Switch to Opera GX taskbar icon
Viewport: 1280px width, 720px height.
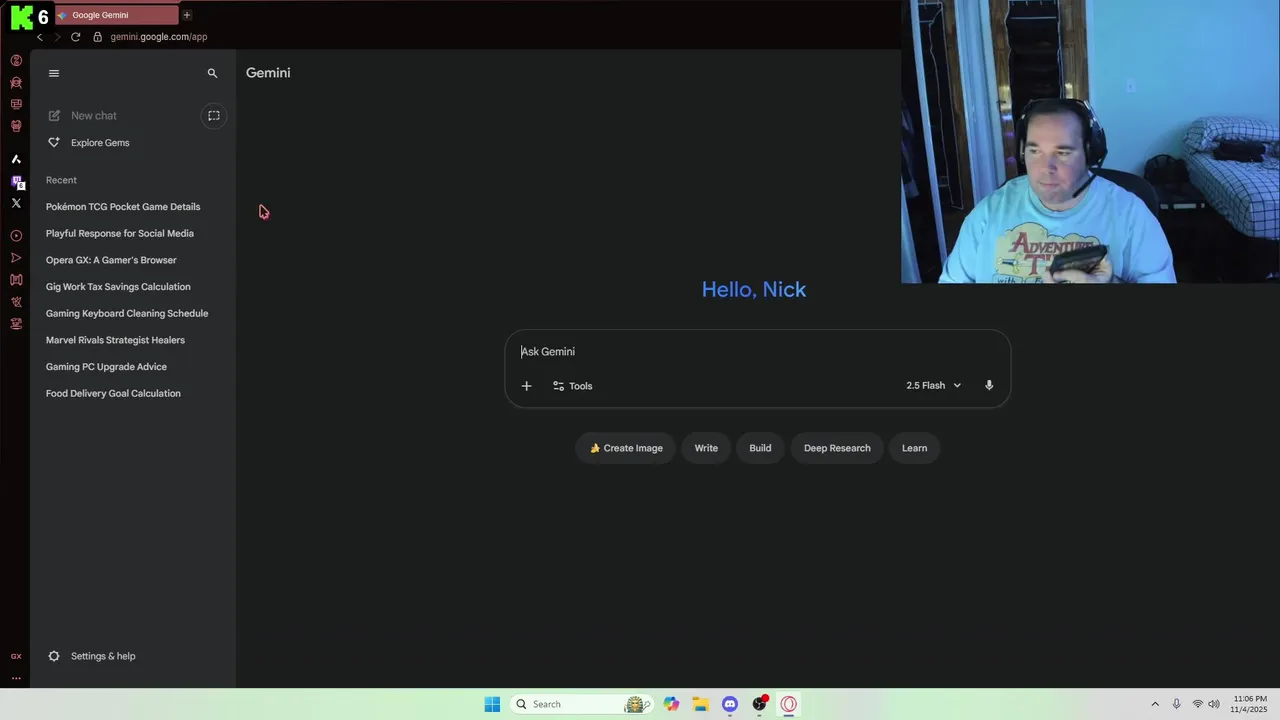tap(789, 704)
